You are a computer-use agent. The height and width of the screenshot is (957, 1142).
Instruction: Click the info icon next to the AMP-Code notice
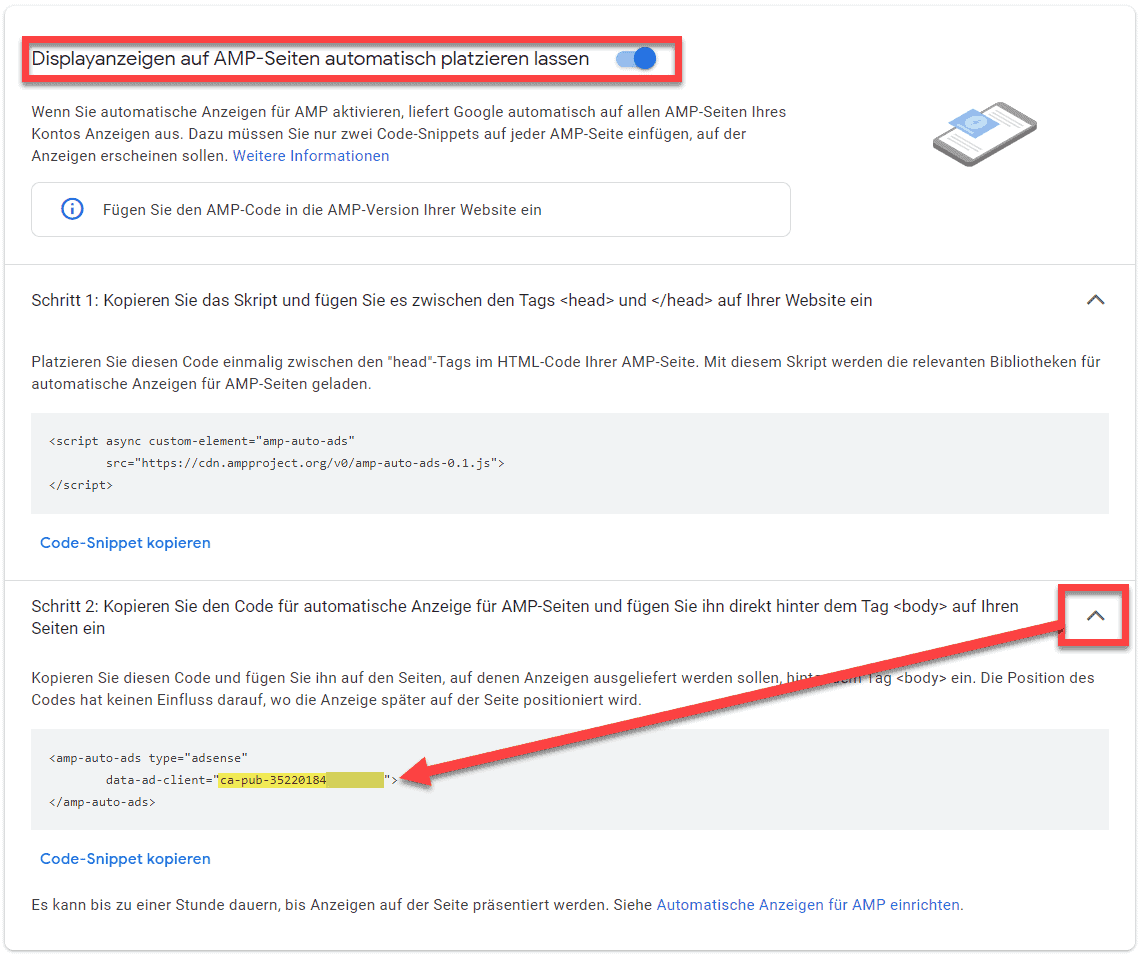(71, 209)
